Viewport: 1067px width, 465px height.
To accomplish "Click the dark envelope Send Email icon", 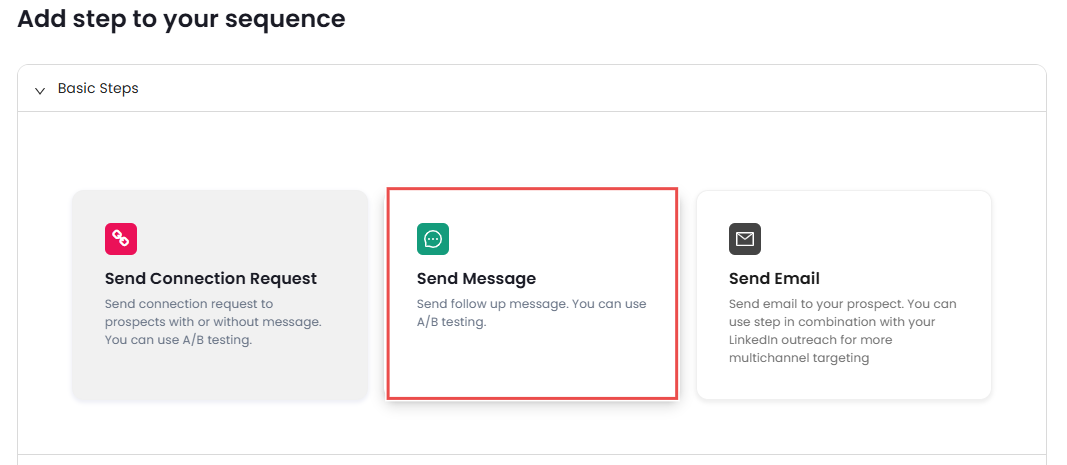I will 744,239.
